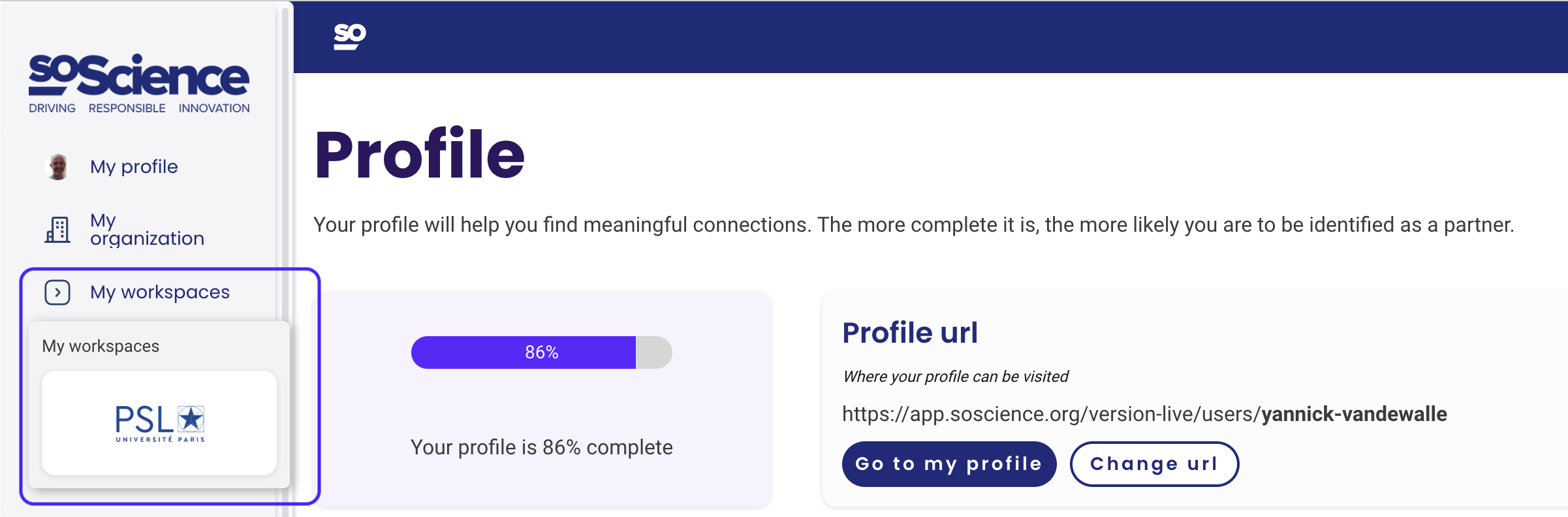Click the SO logo in top bar

[x=350, y=37]
